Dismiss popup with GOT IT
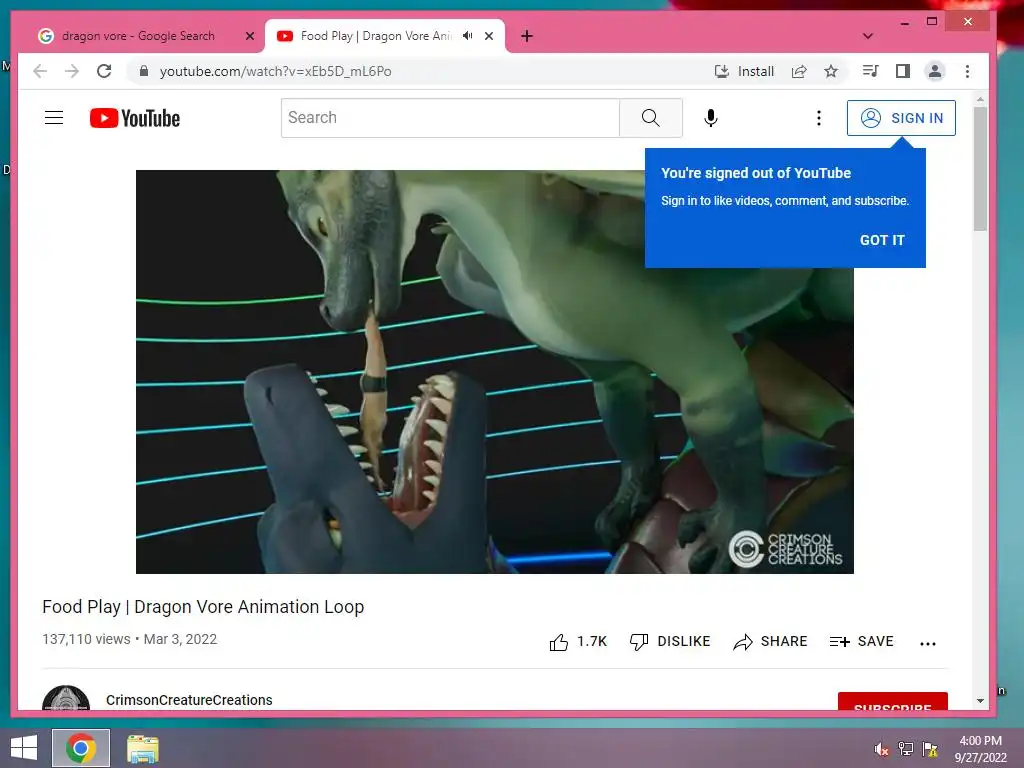This screenshot has width=1024, height=768. click(x=882, y=240)
